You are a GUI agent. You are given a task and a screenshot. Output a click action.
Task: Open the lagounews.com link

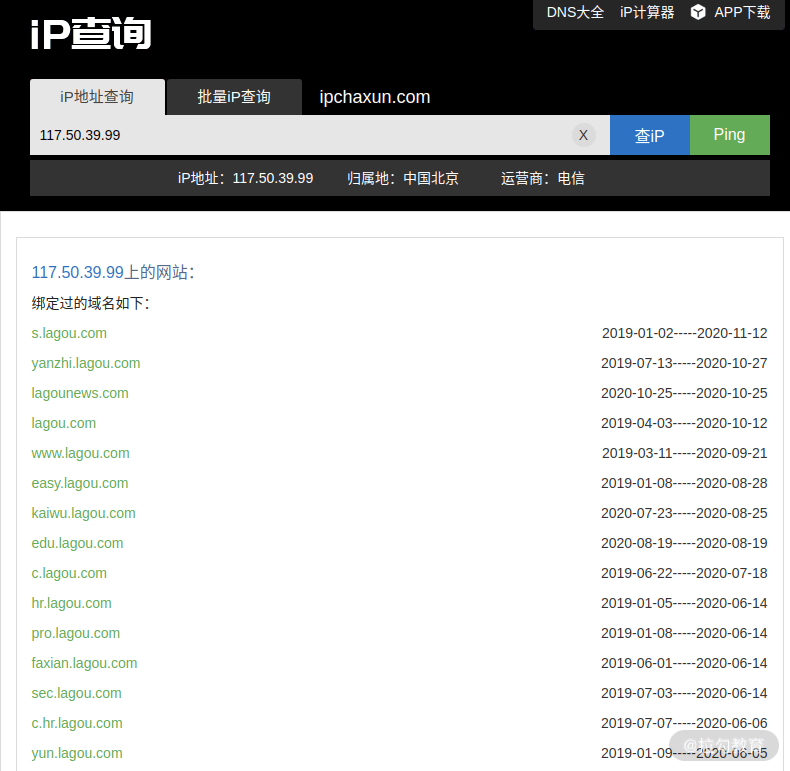[80, 393]
